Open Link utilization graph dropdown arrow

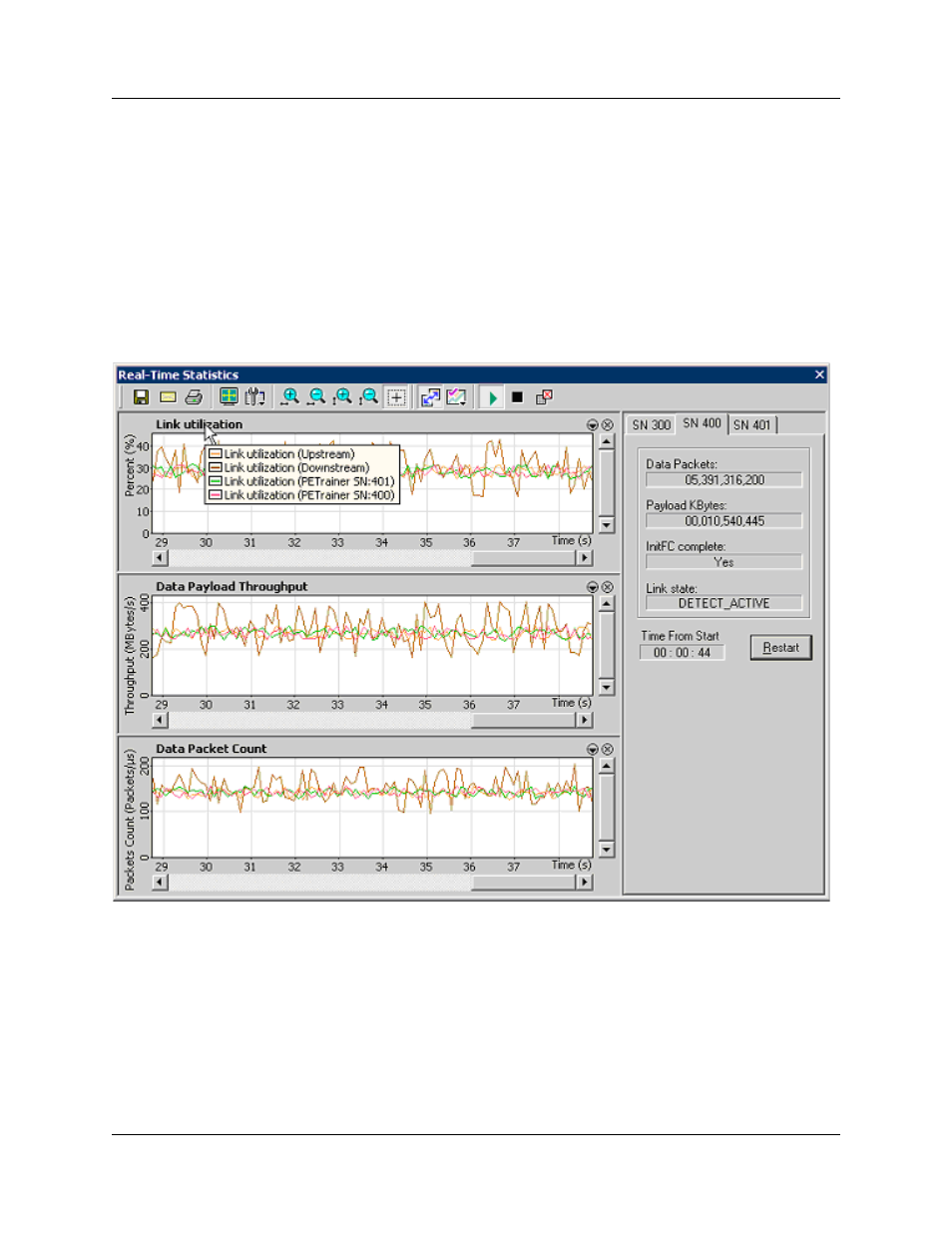point(593,425)
